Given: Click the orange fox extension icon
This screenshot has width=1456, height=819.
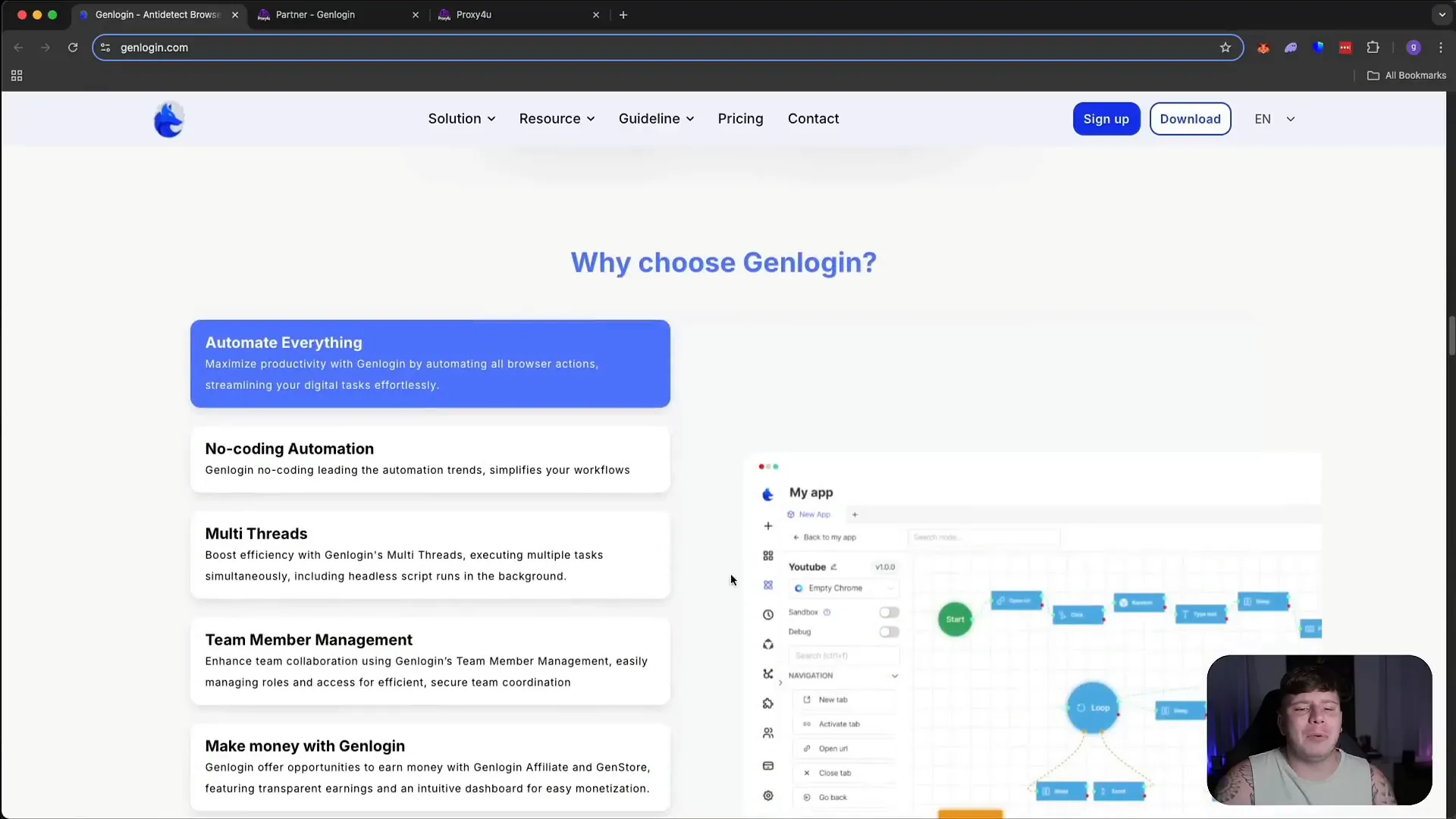Looking at the screenshot, I should pos(1263,47).
